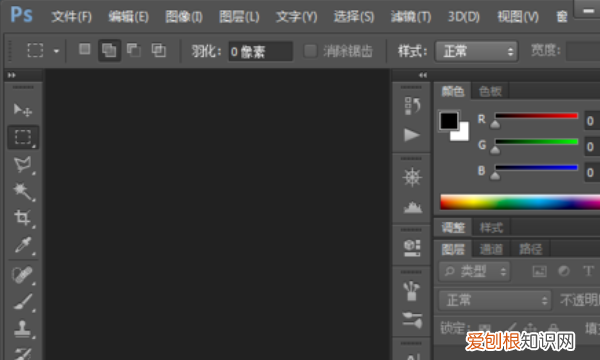Switch to the 图层 layers tab

453,249
